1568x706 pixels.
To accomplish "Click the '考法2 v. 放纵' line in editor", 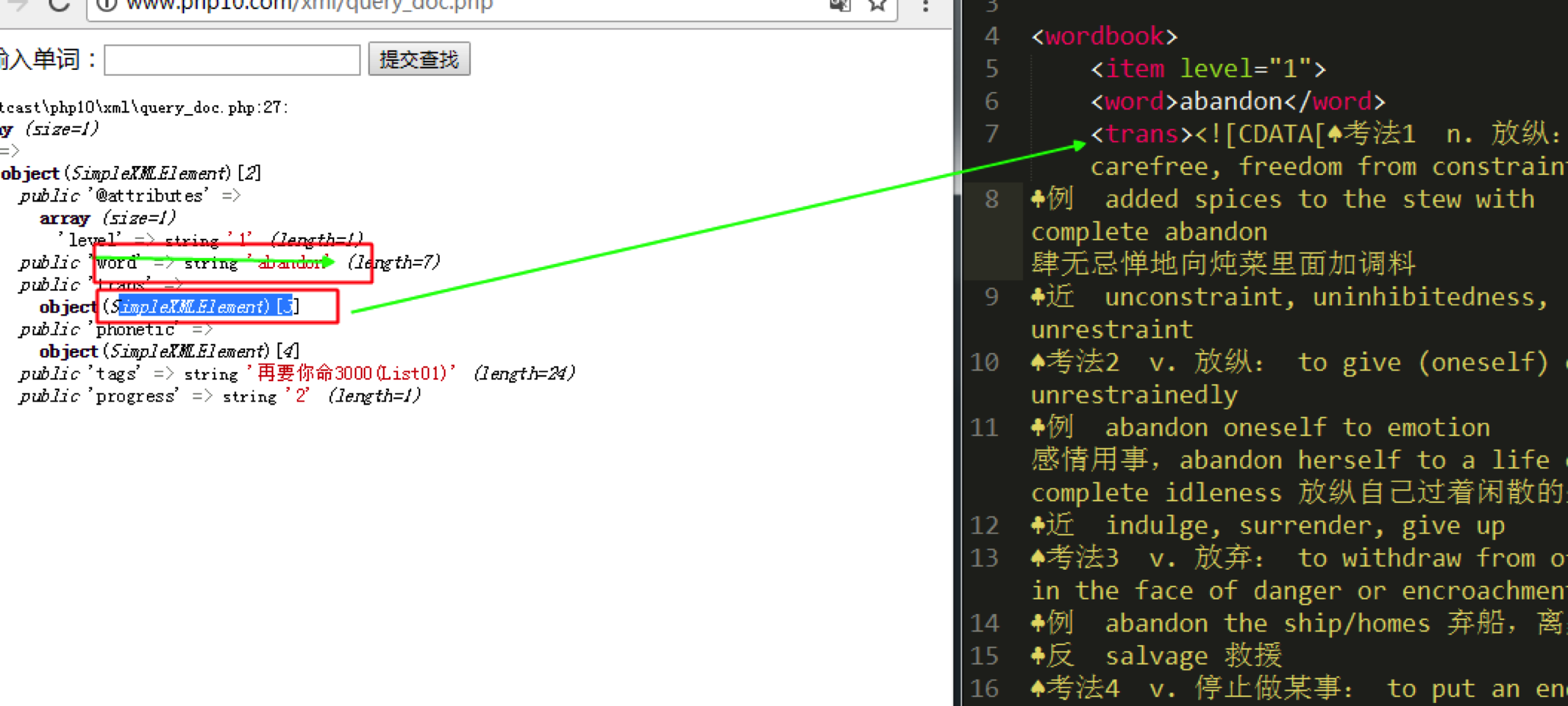I will coord(1298,362).
